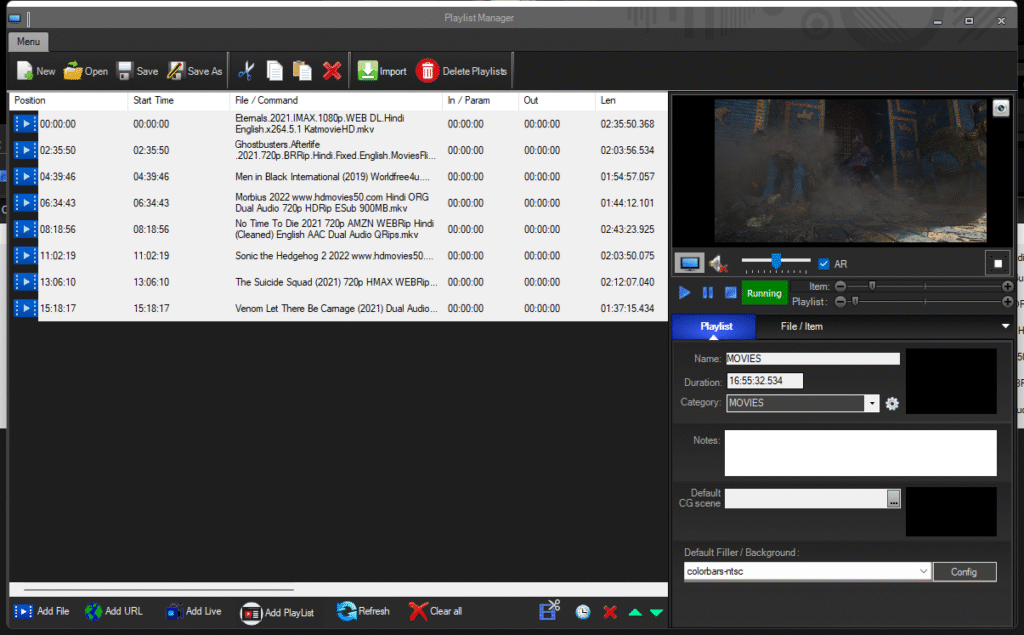Toggle the AR checkbox in preview area
The image size is (1024, 635).
coord(822,263)
